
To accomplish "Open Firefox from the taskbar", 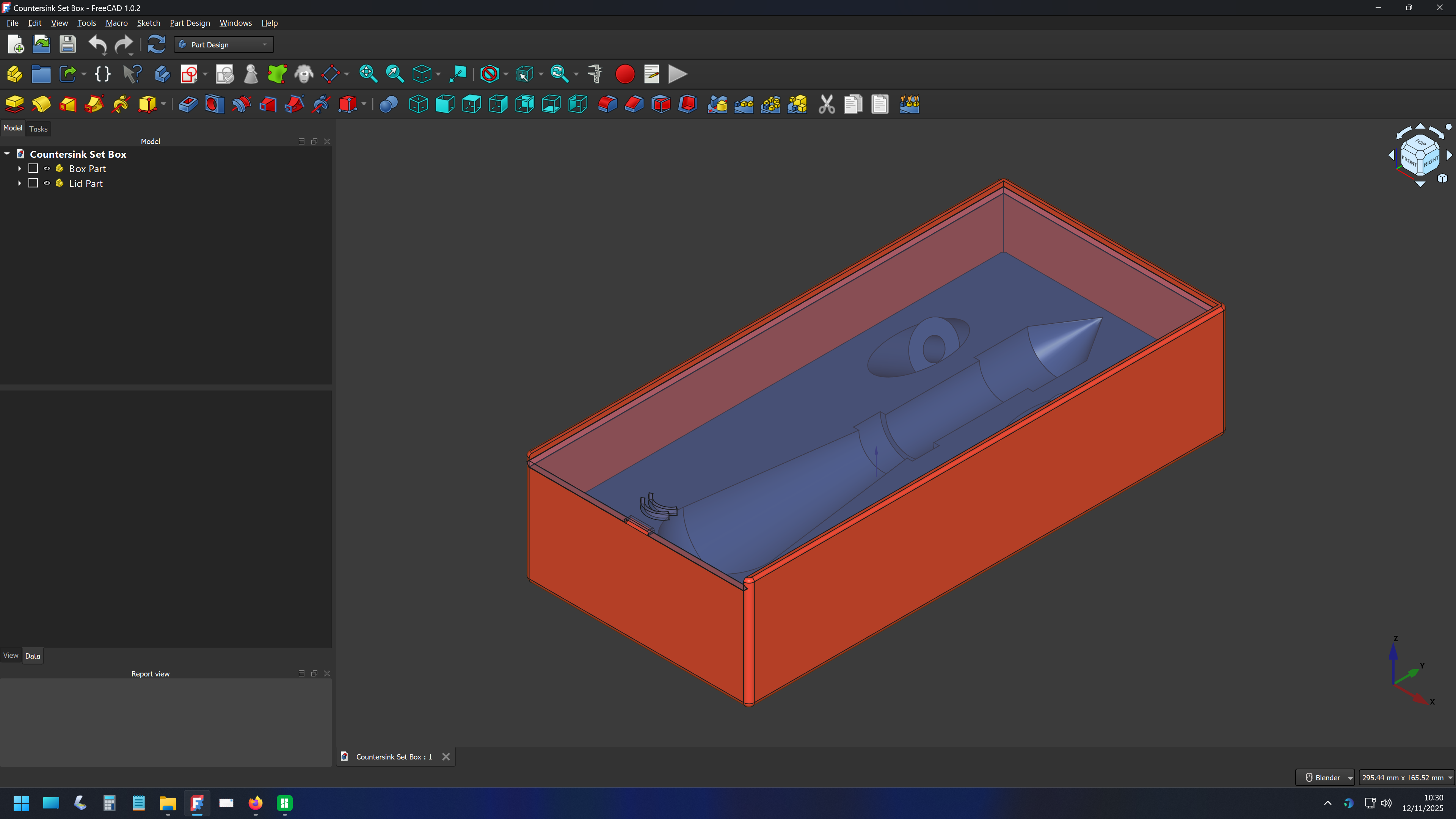I will 256,803.
